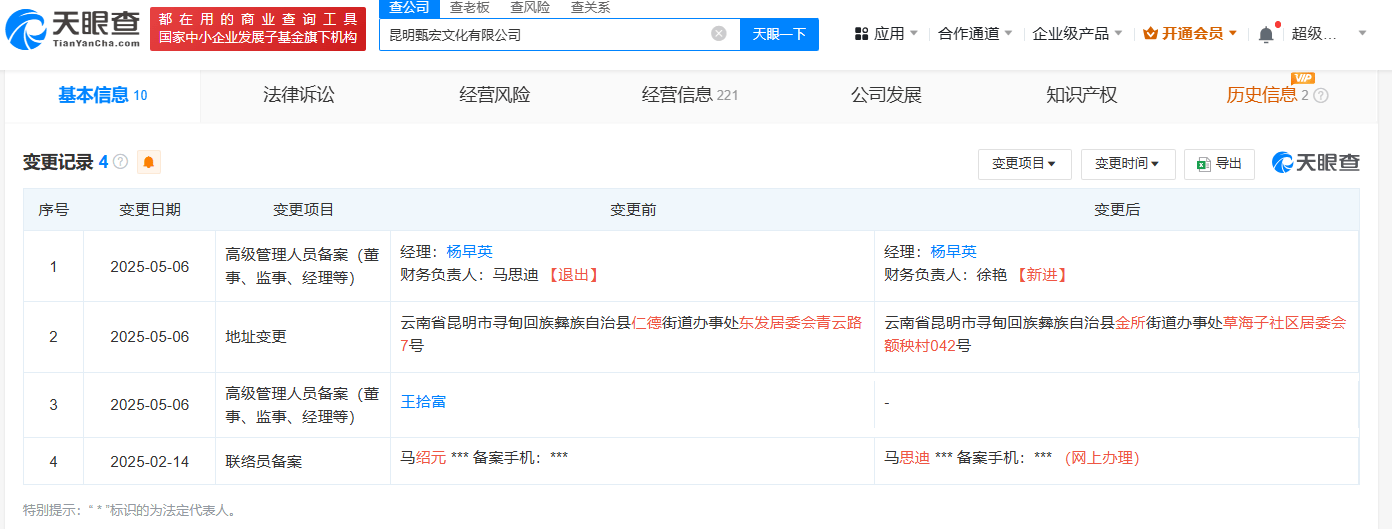Open the 开通会员 dropdown
The height and width of the screenshot is (529, 1392).
[x=1190, y=34]
